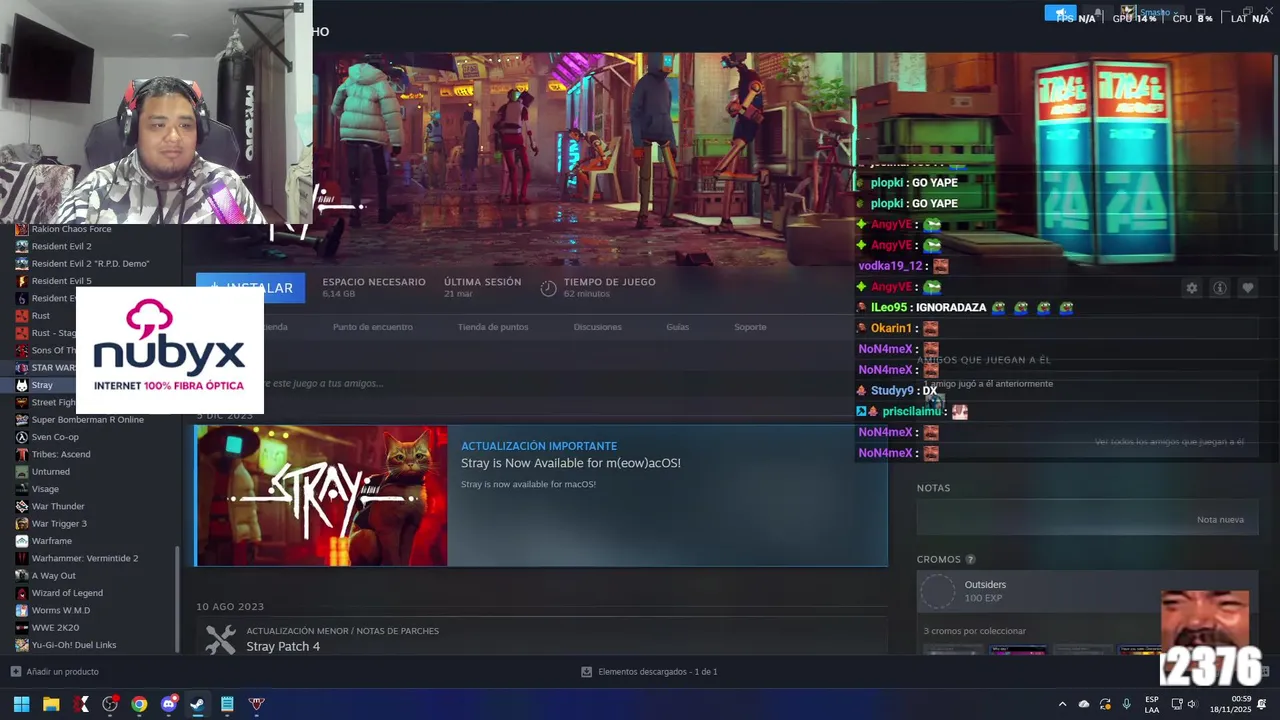The width and height of the screenshot is (1280, 720).
Task: Select Unturned in the library
Action: click(51, 472)
